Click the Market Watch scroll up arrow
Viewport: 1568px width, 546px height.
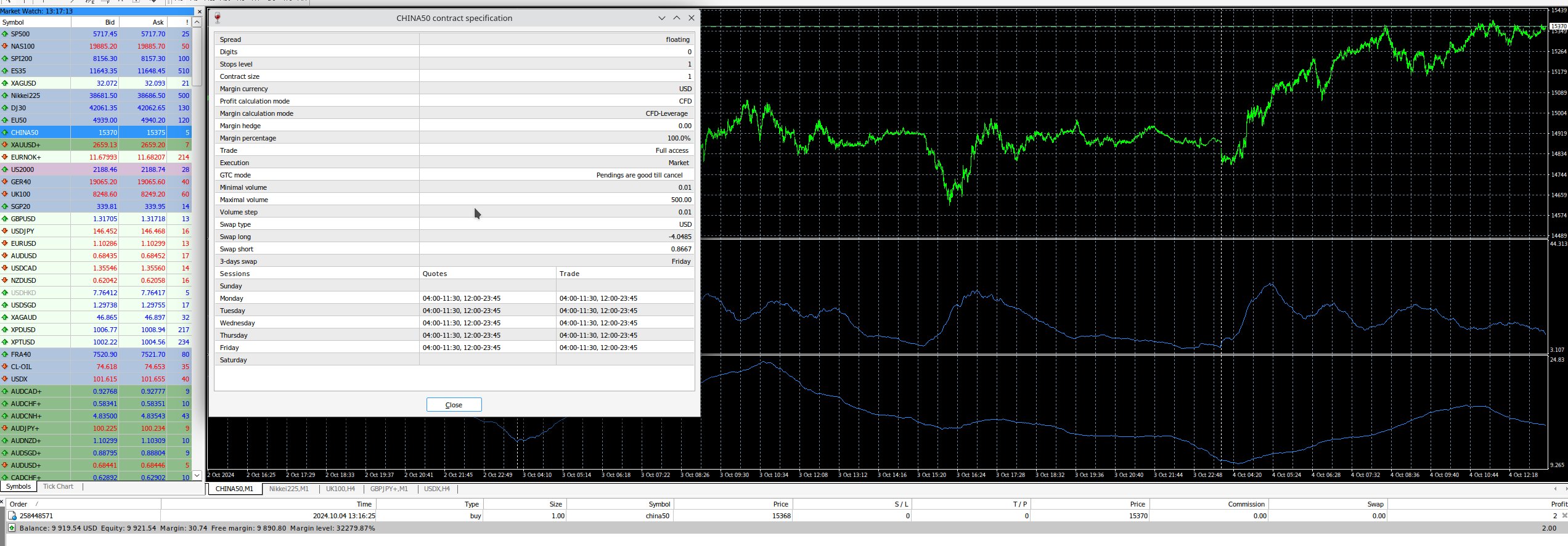(197, 22)
